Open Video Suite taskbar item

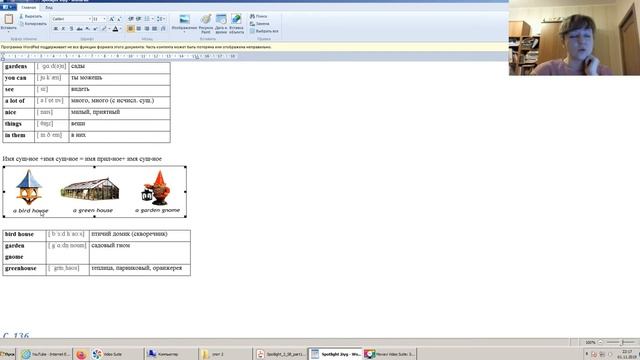point(116,354)
